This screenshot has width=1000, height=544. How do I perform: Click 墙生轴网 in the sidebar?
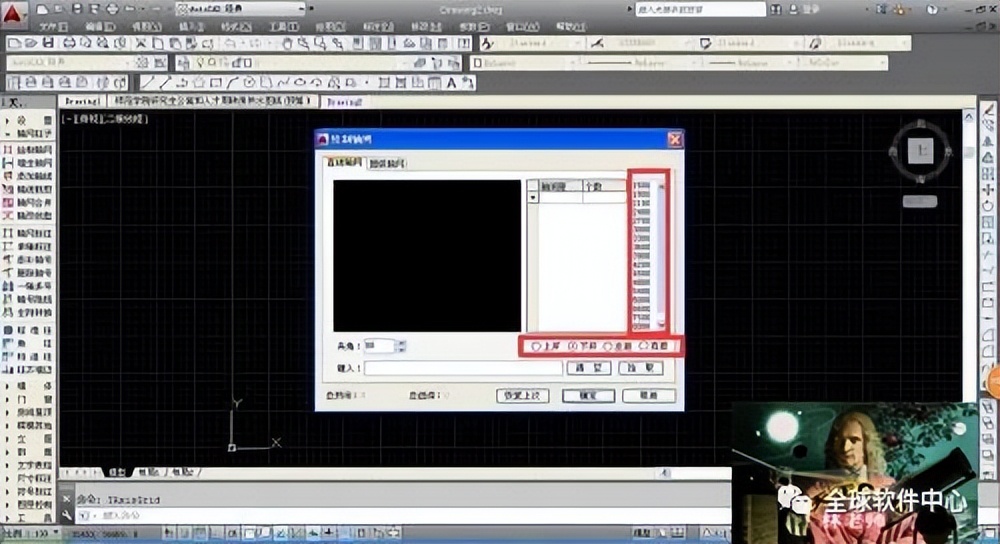(27, 163)
